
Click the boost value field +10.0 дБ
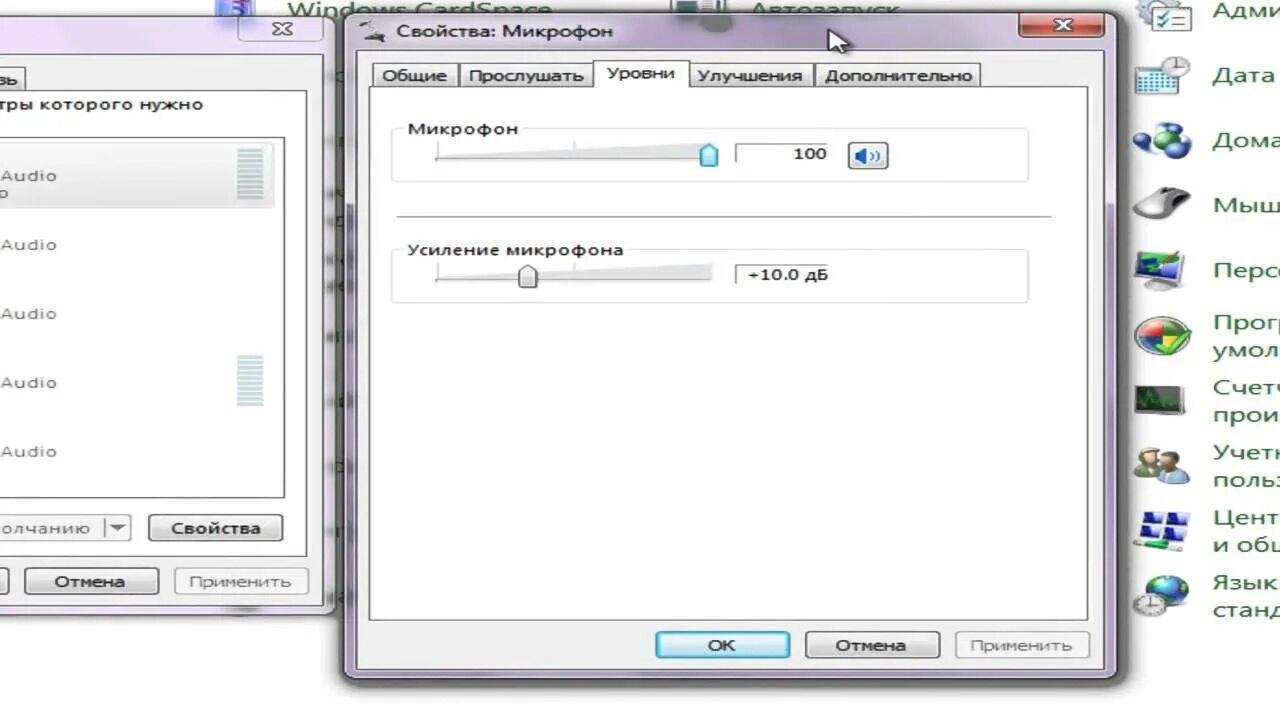(782, 275)
